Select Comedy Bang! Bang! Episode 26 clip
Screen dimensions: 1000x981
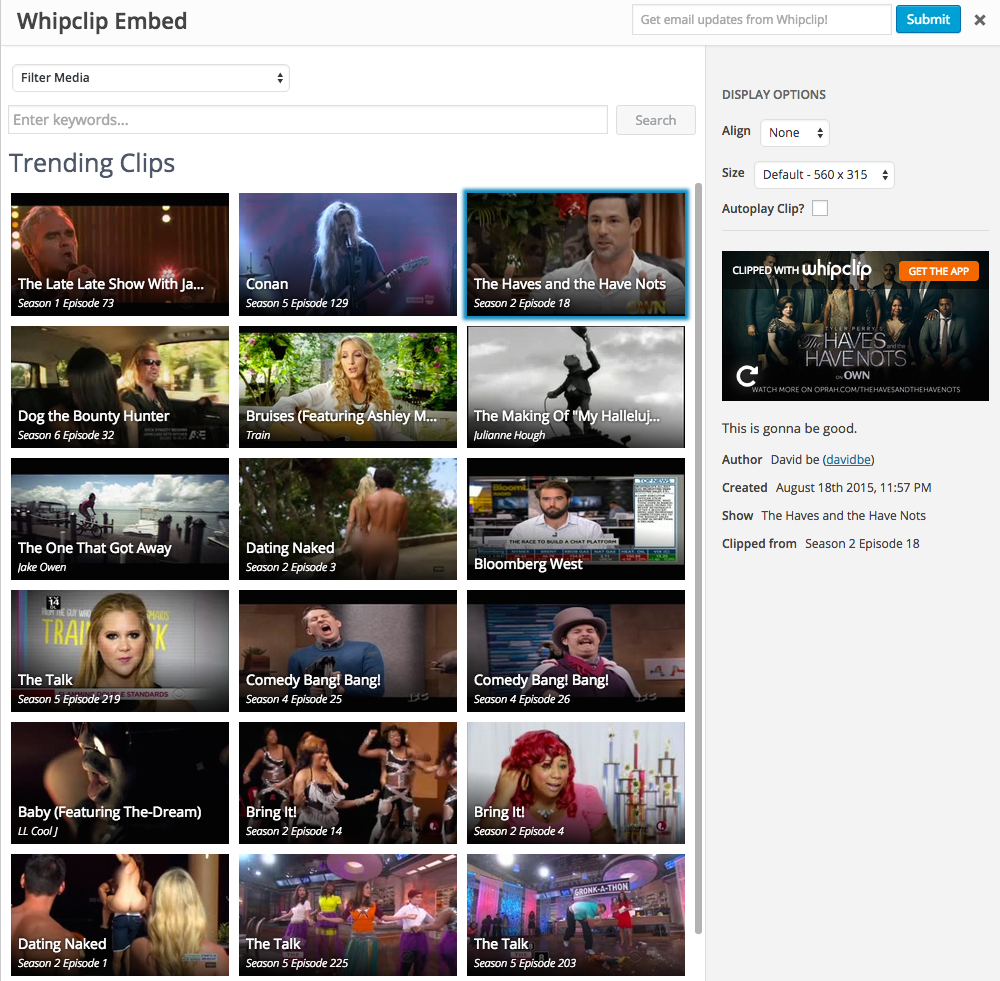pos(576,651)
